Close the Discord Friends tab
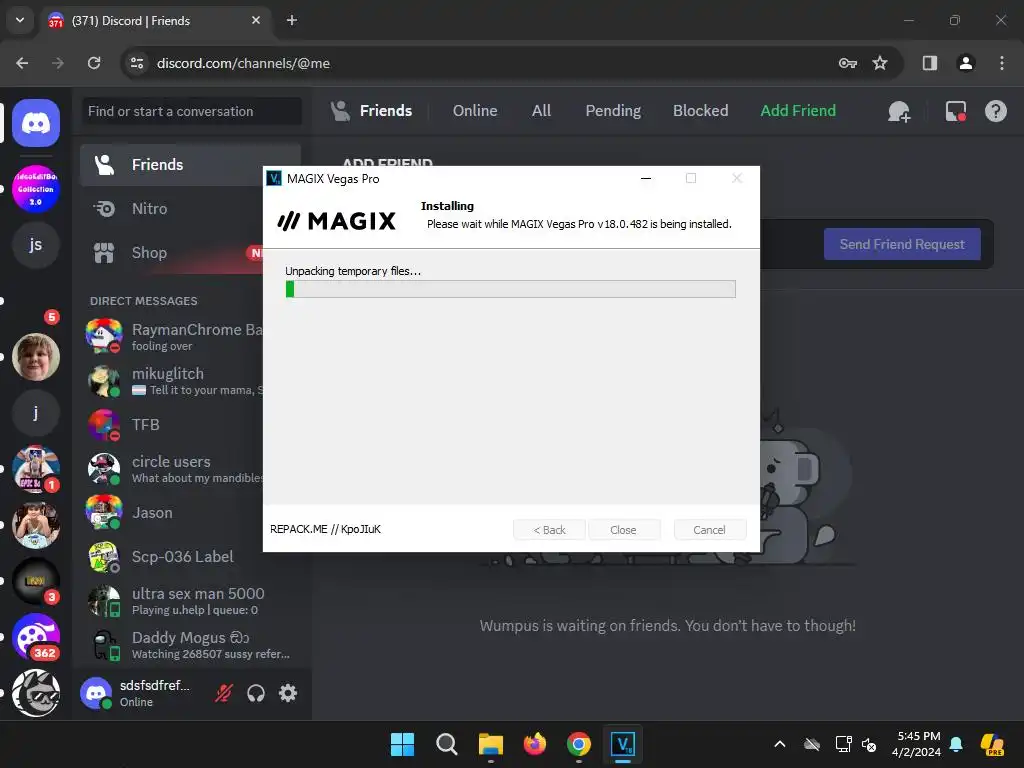This screenshot has height=768, width=1024. (x=256, y=20)
